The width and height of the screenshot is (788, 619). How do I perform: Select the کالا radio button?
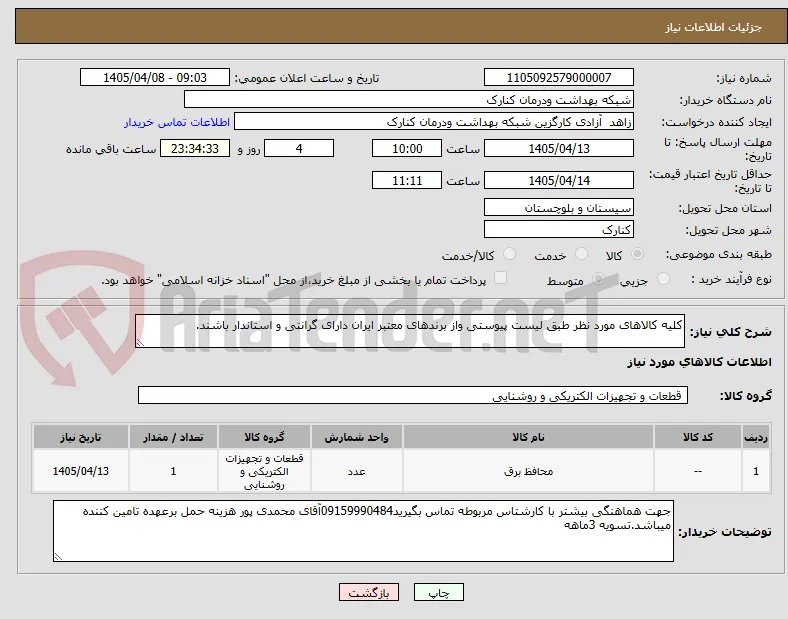coord(637,254)
